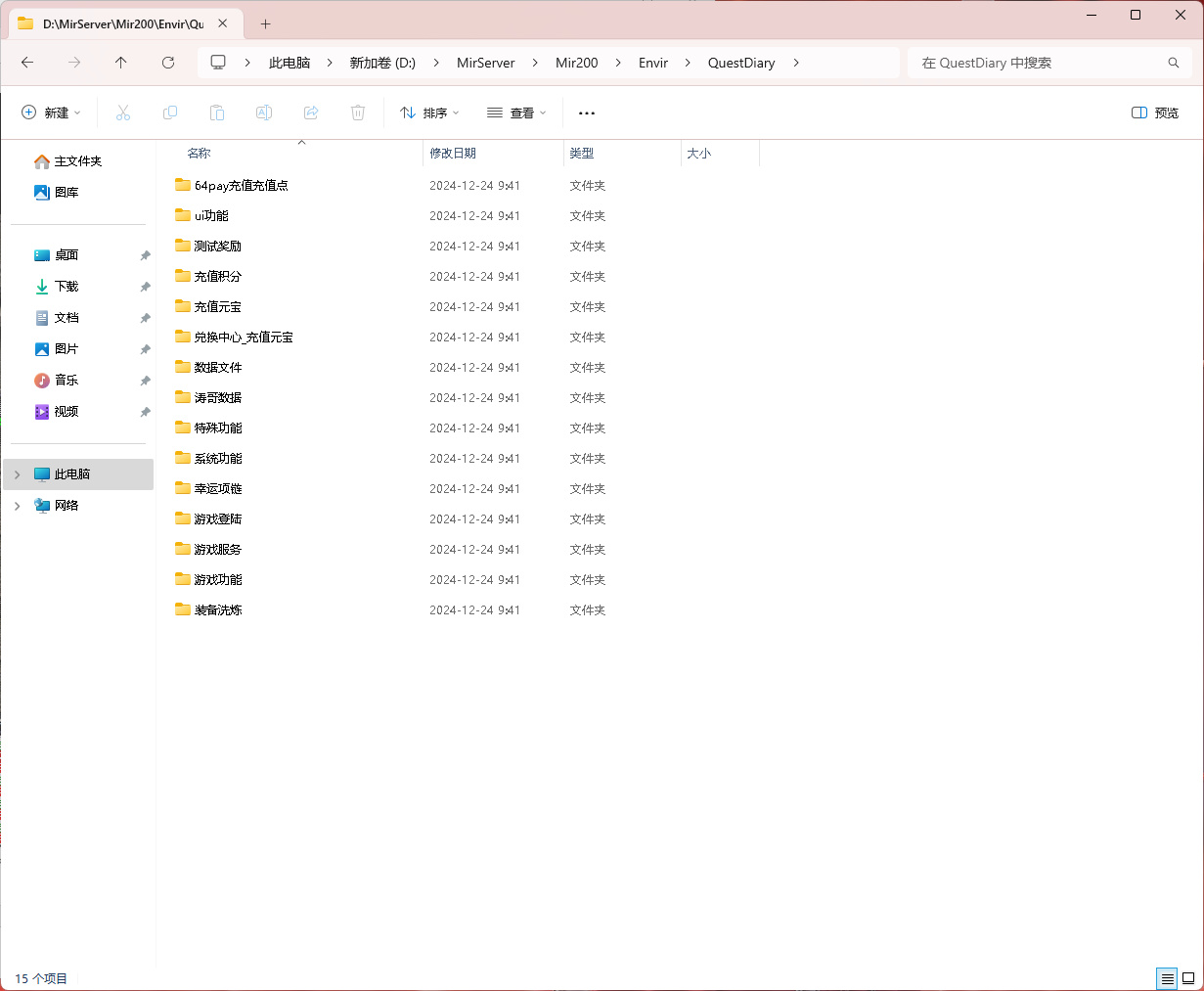Sort by 修改日期 column header
Viewport: 1204px width, 991px height.
click(x=453, y=154)
